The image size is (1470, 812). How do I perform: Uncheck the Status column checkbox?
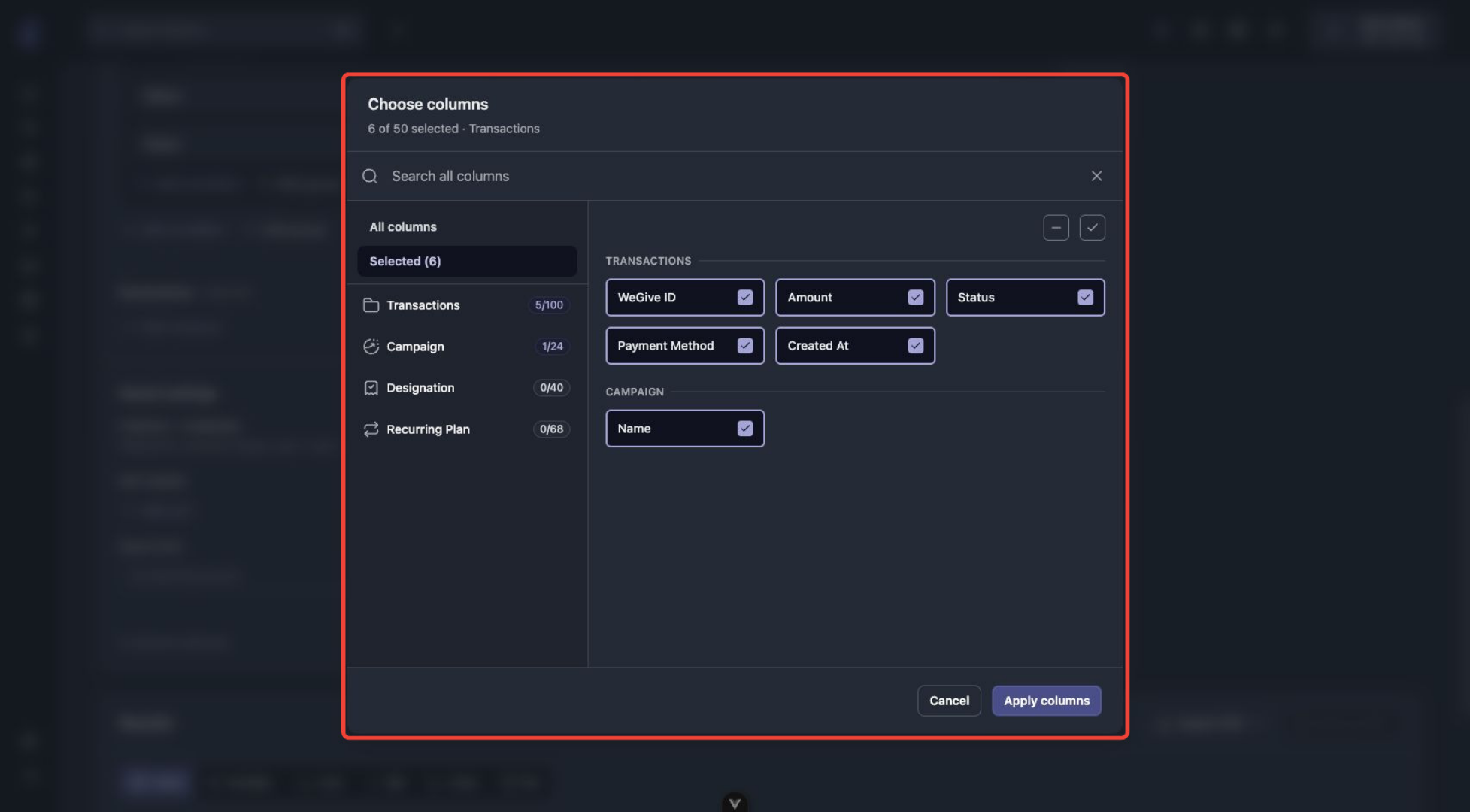click(x=1085, y=298)
